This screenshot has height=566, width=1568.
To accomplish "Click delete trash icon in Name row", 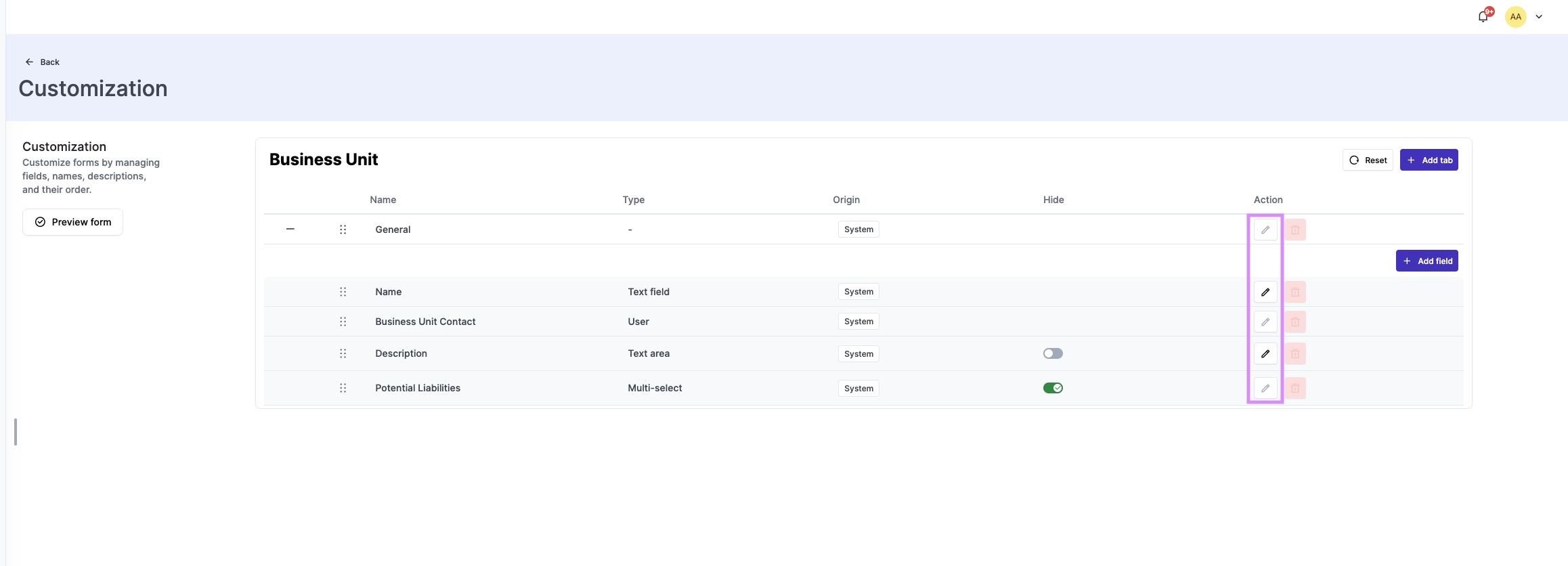I will point(1294,292).
